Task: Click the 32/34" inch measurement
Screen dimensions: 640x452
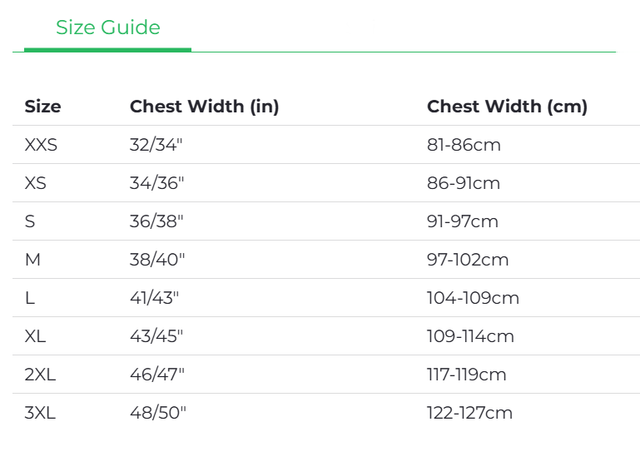Action: (156, 145)
